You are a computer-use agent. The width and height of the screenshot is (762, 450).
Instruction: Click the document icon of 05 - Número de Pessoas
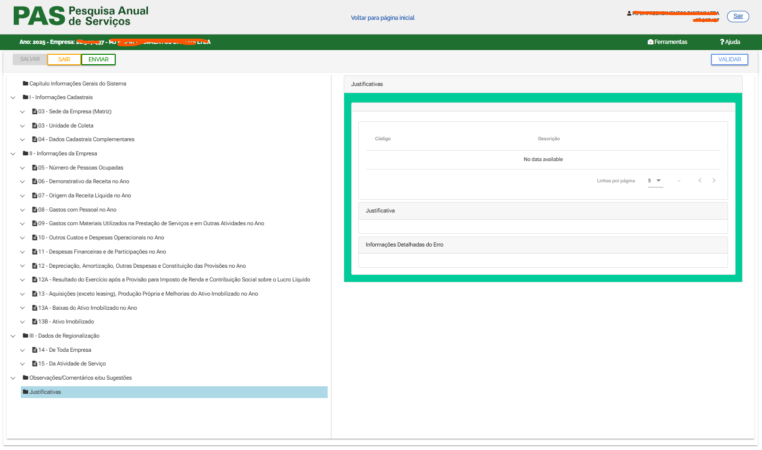pos(35,168)
